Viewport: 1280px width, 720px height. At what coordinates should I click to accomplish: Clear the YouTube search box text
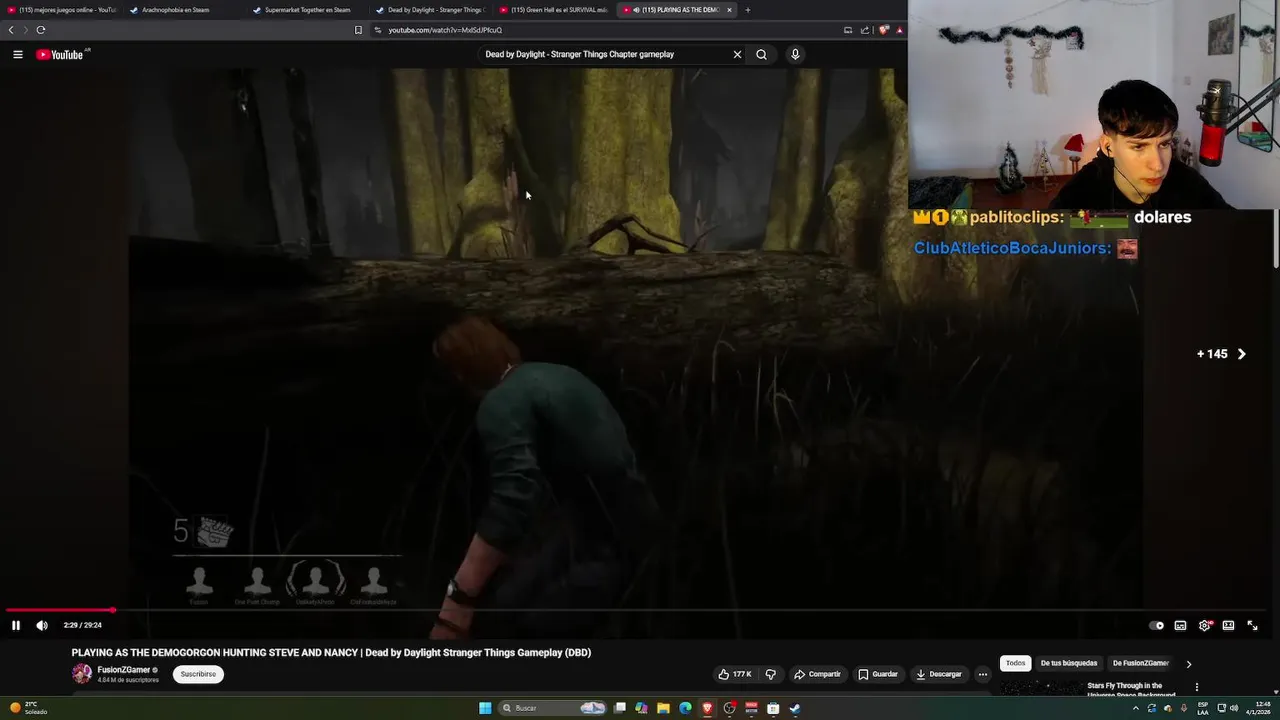pyautogui.click(x=737, y=54)
